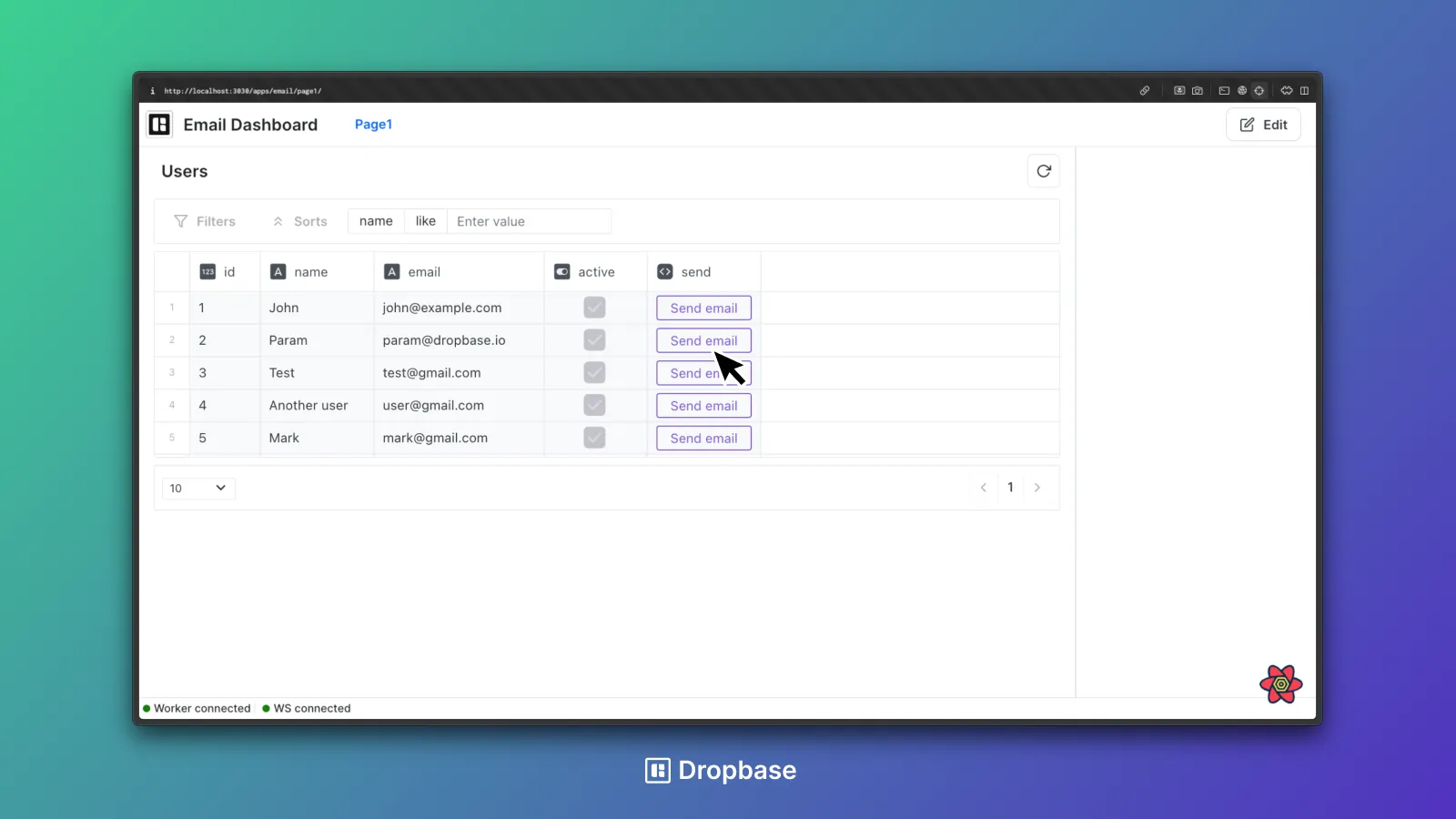Open the rows-per-page dropdown showing 10

point(197,488)
